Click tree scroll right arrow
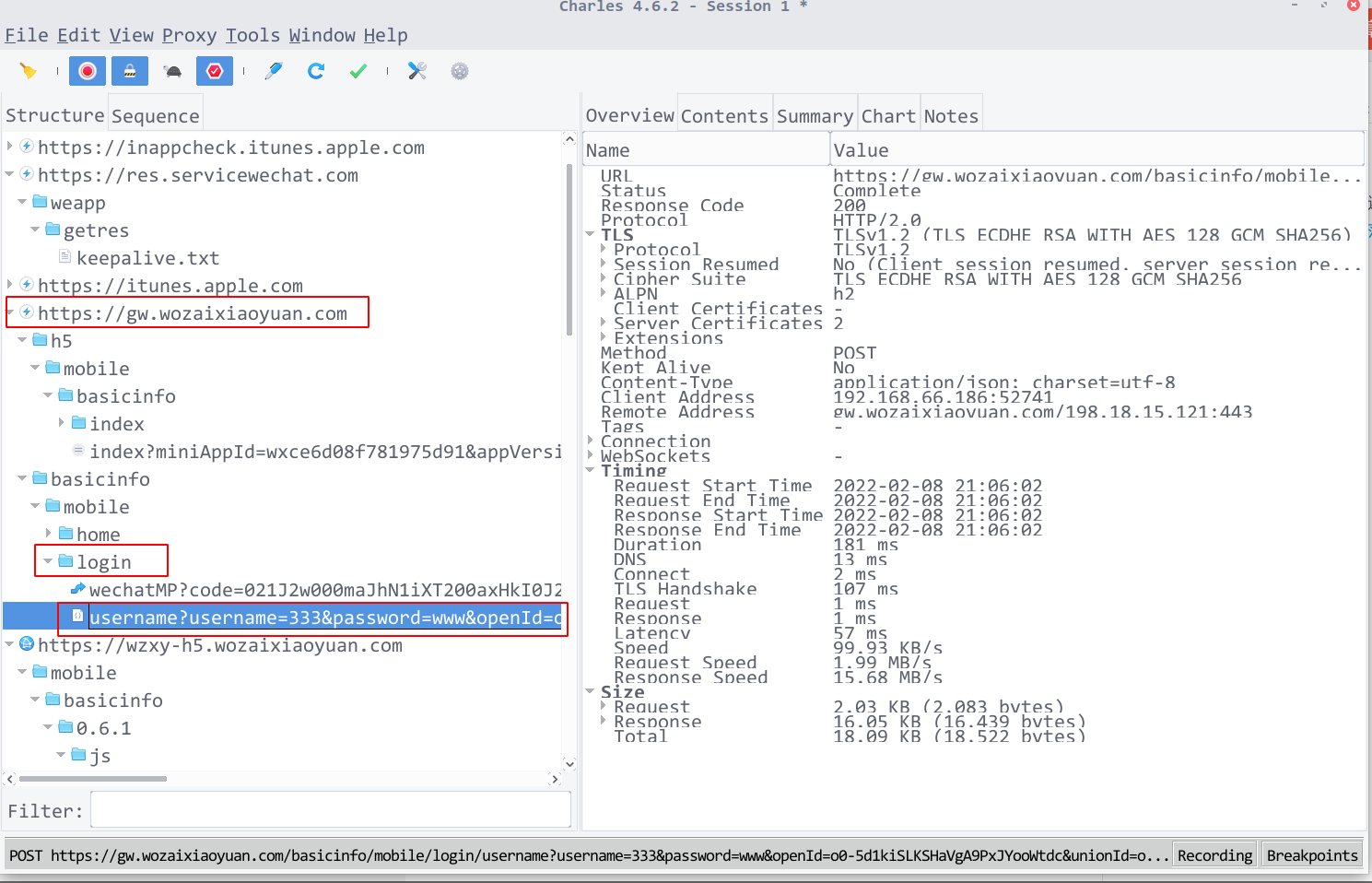 coord(555,779)
